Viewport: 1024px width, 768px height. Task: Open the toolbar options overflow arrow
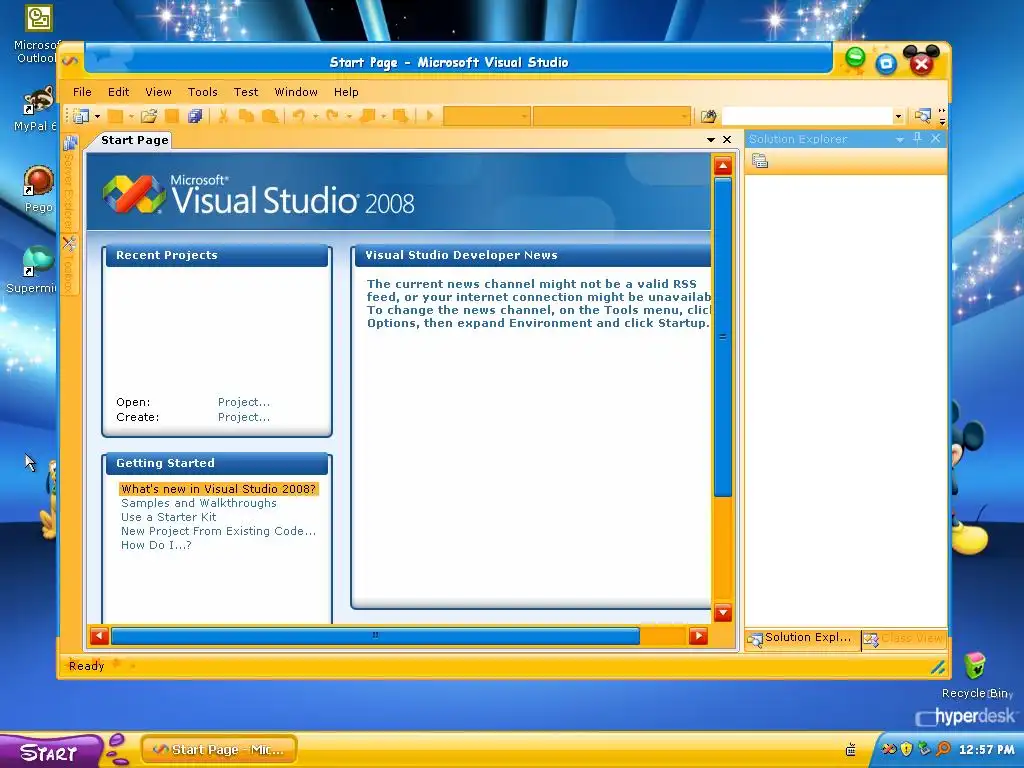point(942,117)
